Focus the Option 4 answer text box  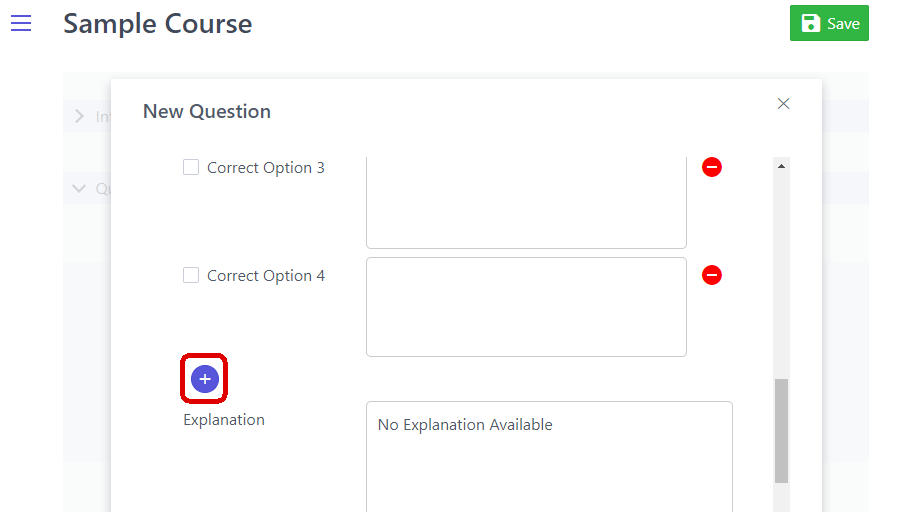526,307
